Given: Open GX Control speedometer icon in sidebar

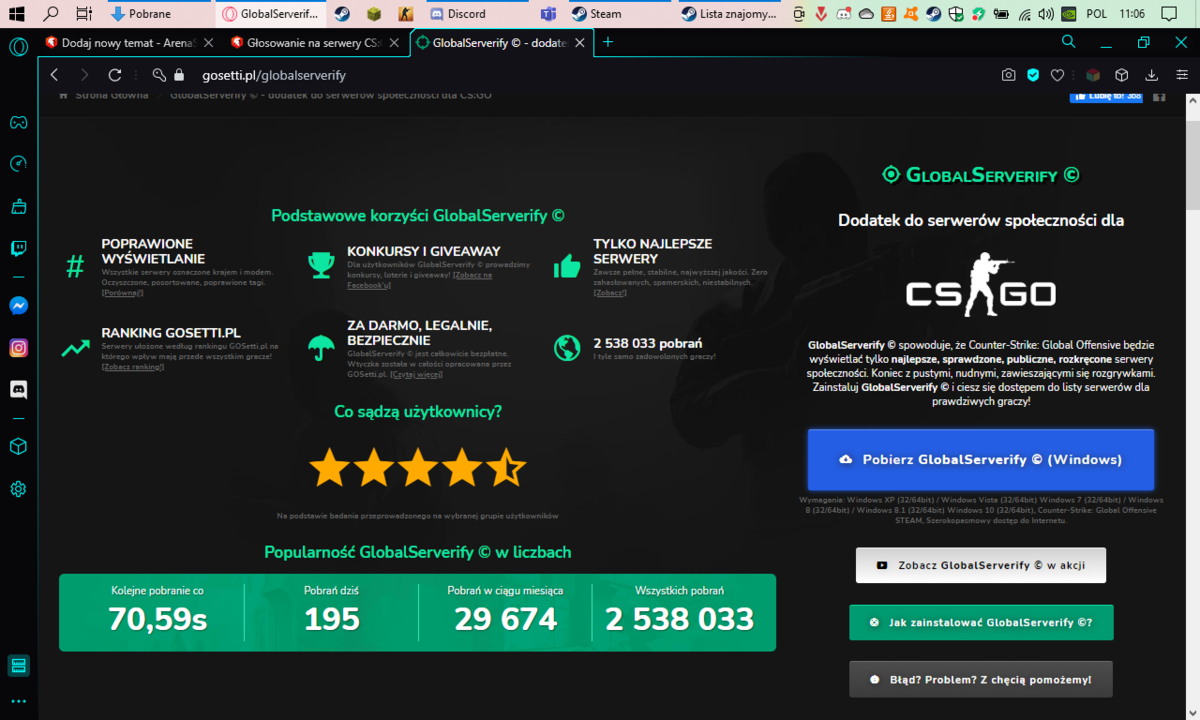Looking at the screenshot, I should 18,164.
